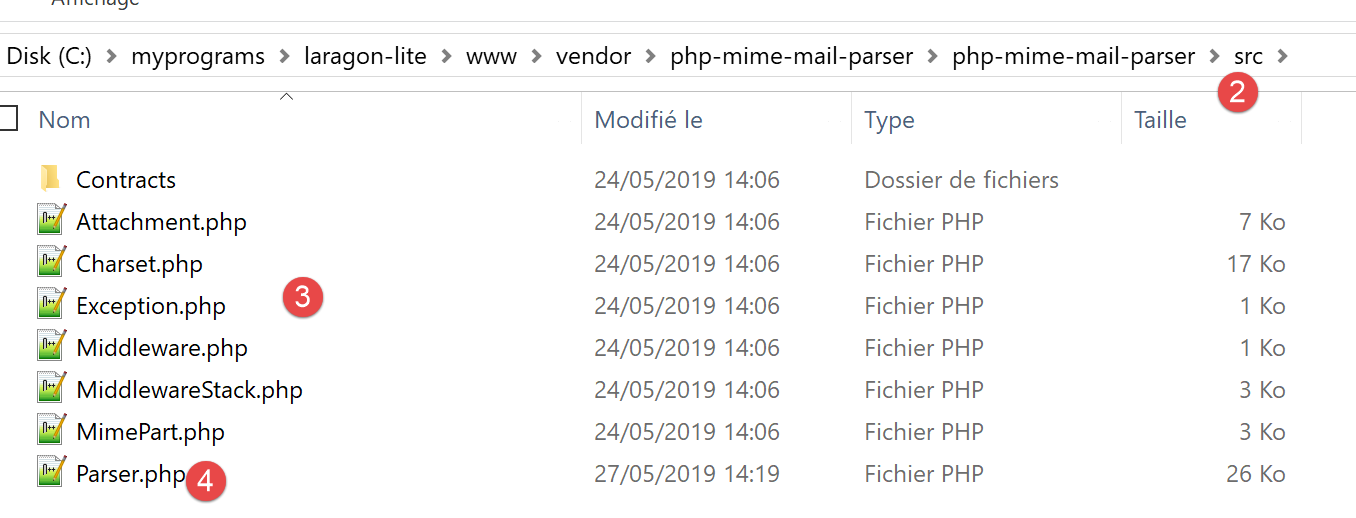Click the Exception.php file icon
This screenshot has height=518, width=1356.
51,305
